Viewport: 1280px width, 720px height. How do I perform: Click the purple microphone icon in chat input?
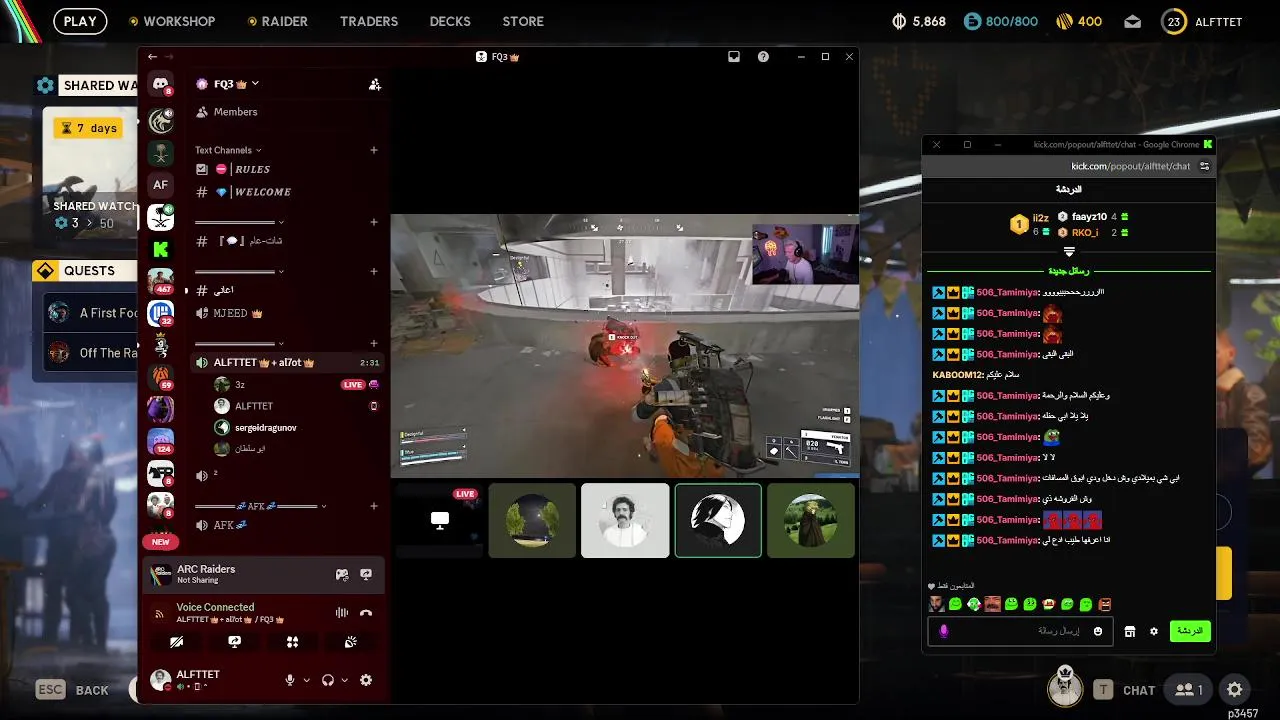(943, 631)
